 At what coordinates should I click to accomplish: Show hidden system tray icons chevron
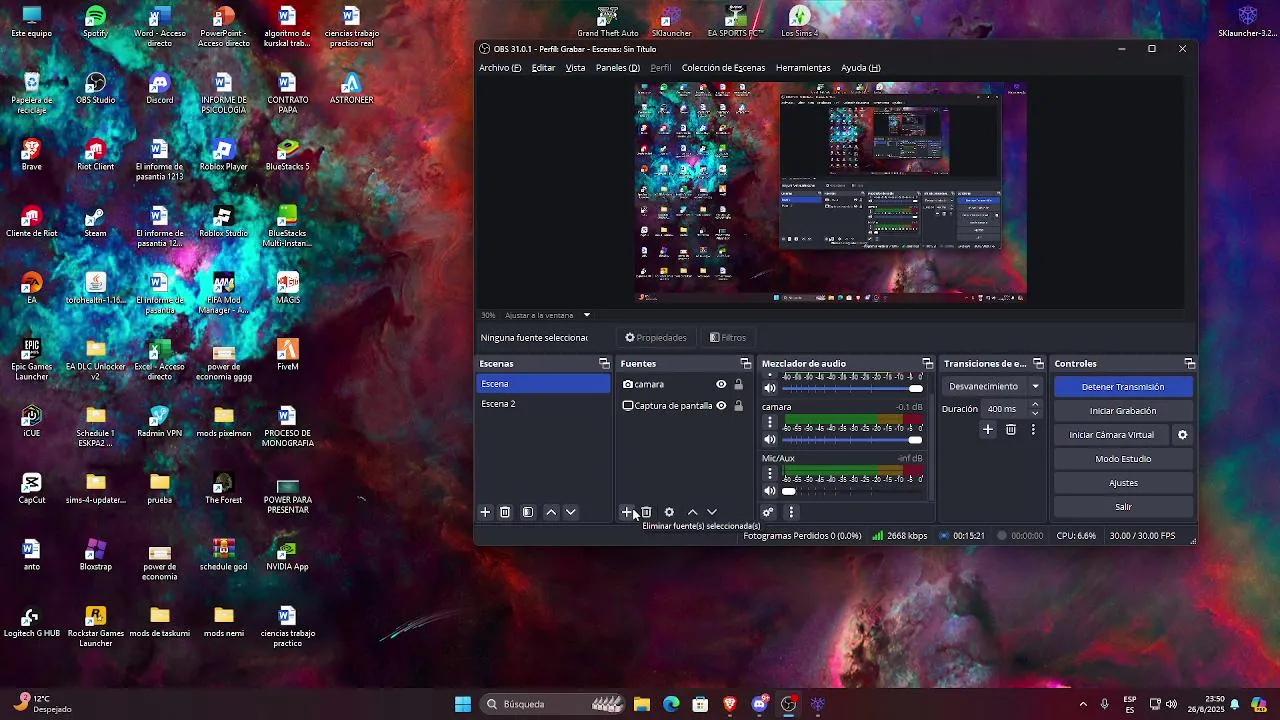(1083, 704)
